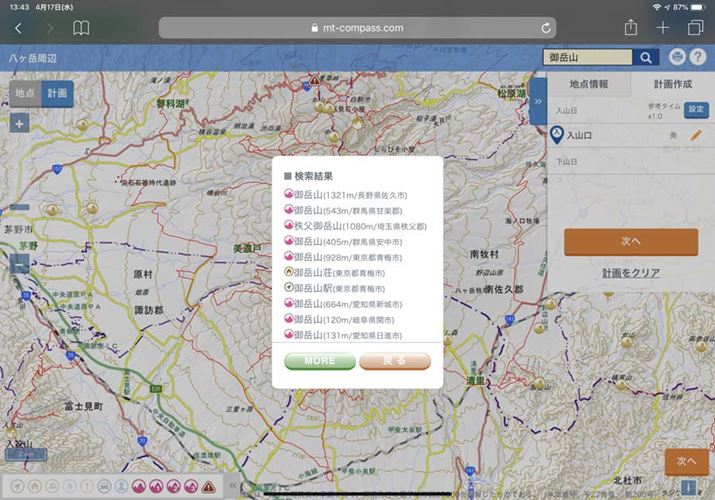715x500 pixels.
Task: Collapse the bottom icon toolbar
Action: pyautogui.click(x=233, y=487)
